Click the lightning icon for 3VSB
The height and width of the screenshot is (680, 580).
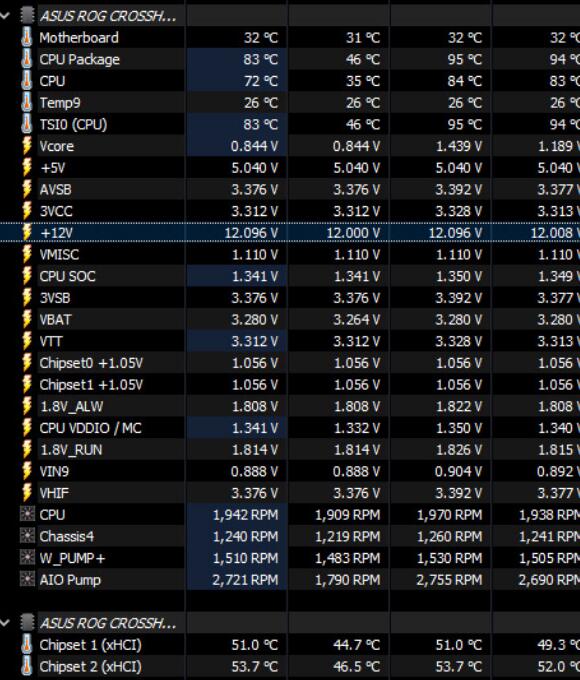tap(27, 298)
